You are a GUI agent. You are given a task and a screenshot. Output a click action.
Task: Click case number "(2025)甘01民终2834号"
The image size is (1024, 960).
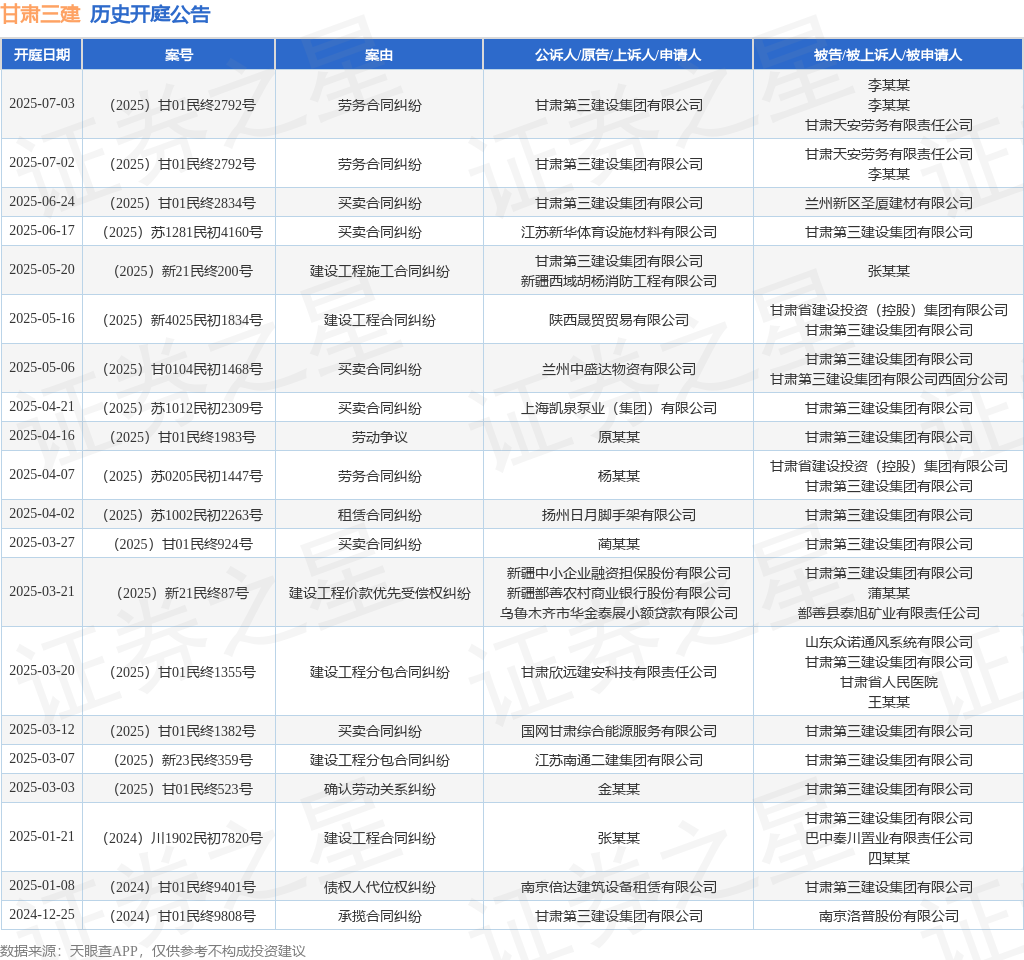coord(182,203)
